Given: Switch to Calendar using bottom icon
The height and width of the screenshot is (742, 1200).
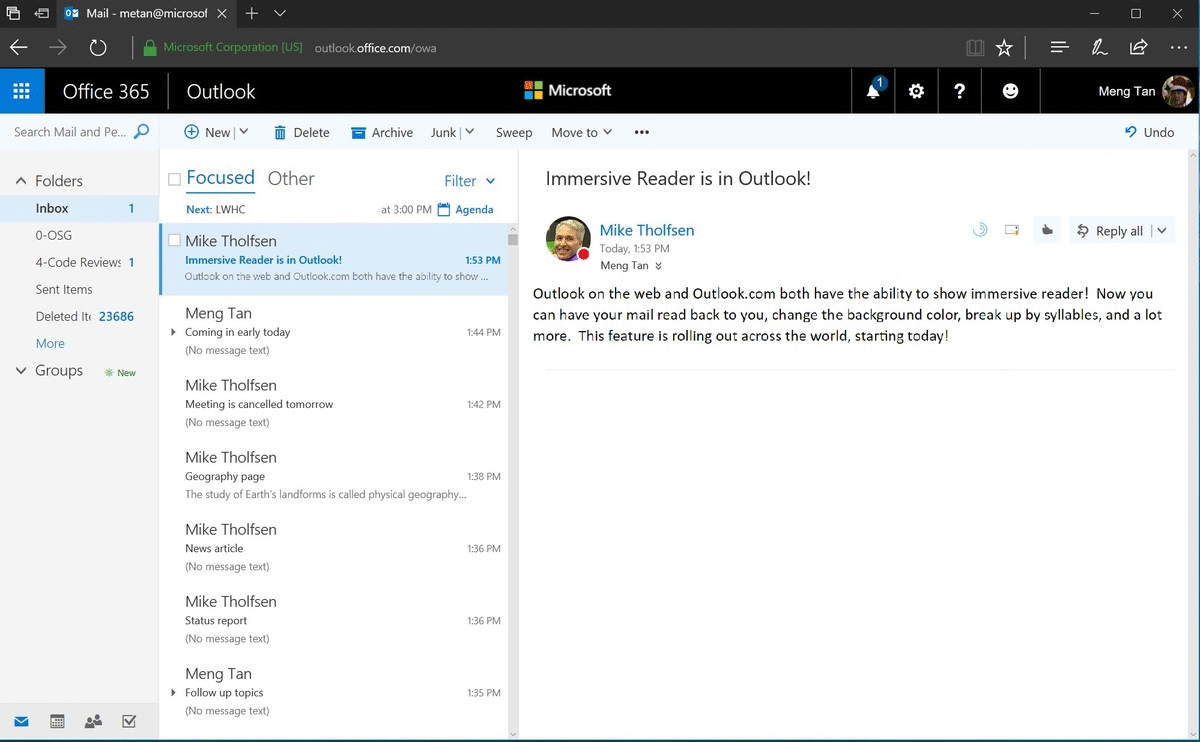Looking at the screenshot, I should tap(57, 721).
